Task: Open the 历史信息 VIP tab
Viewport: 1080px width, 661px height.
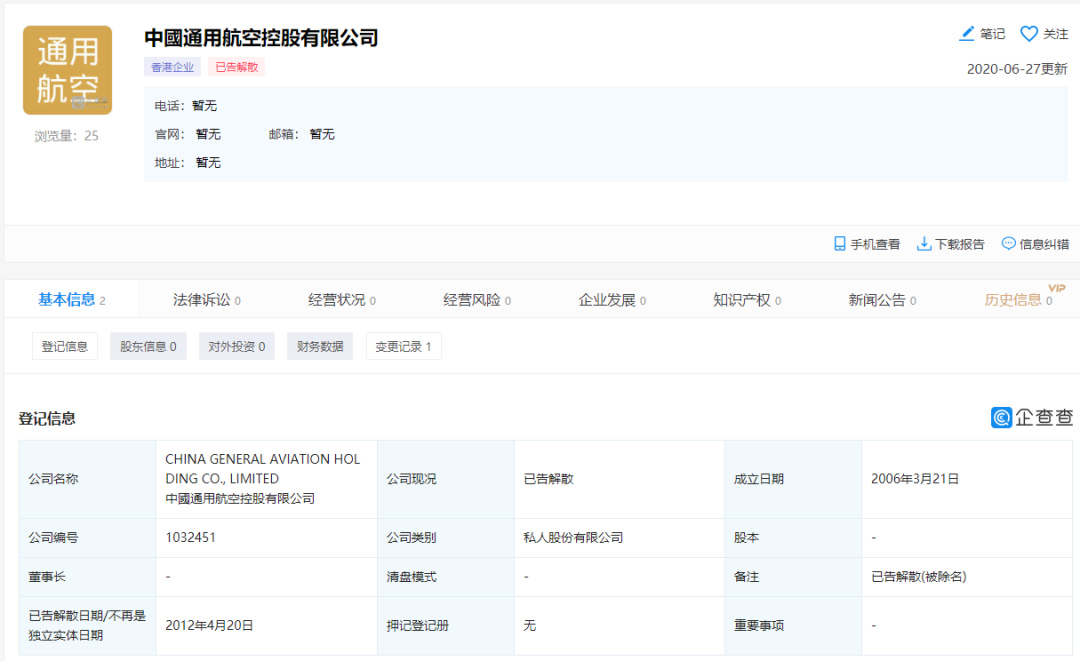Action: (x=1018, y=300)
